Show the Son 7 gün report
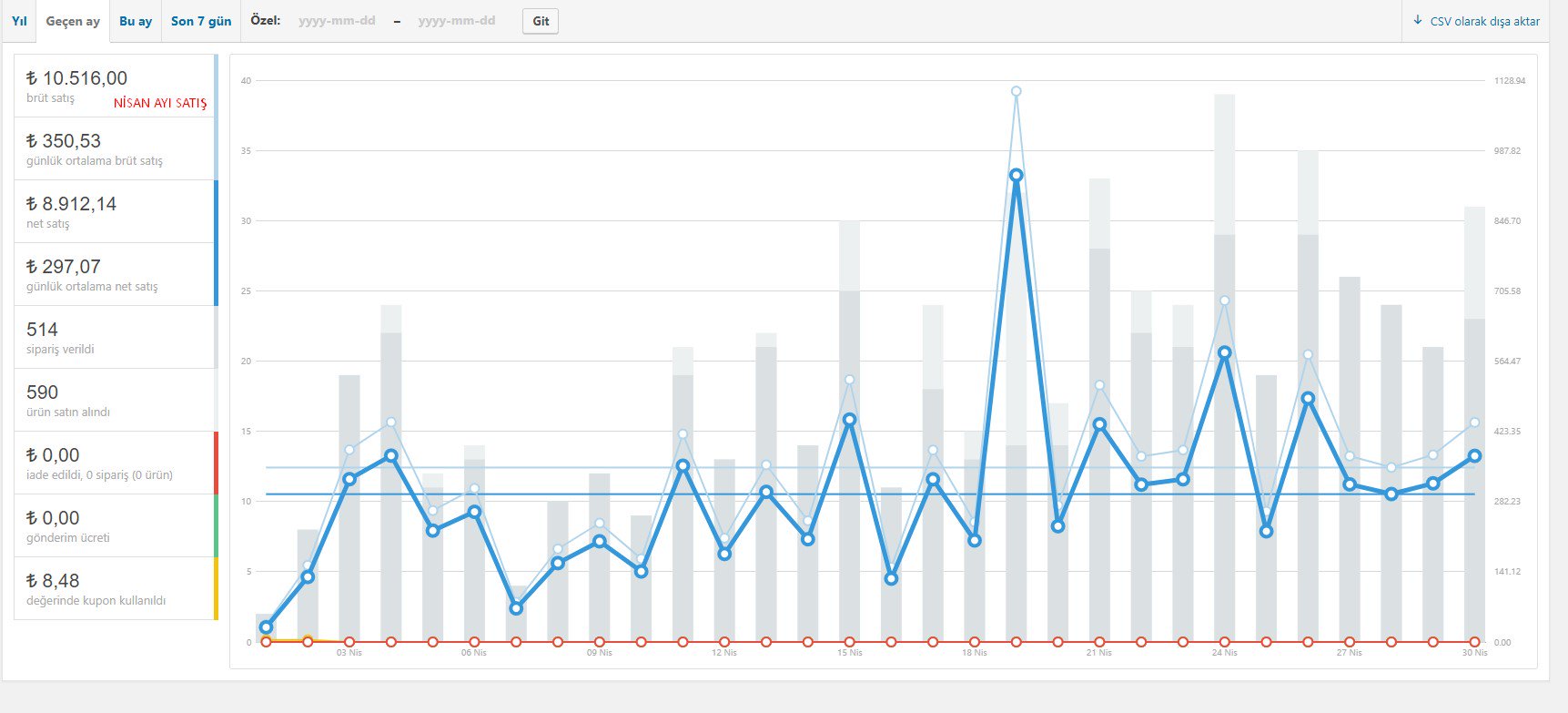The width and height of the screenshot is (1568, 713). click(x=201, y=21)
